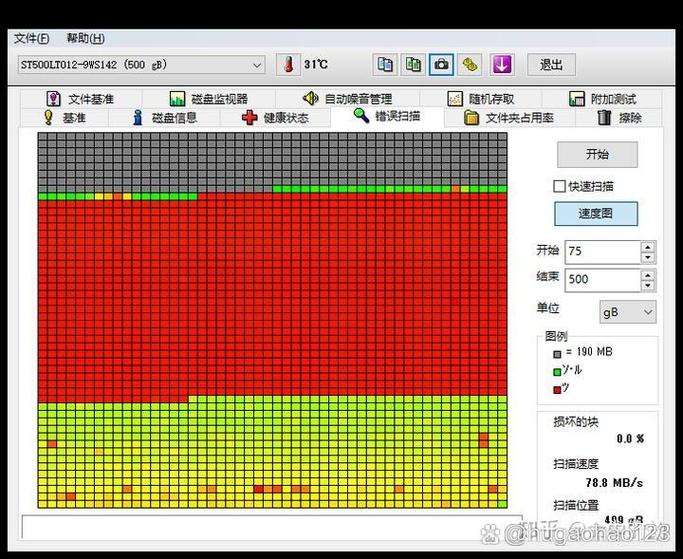Screen dimensions: 683x559
Task: Click the red legend swatch
Action: coord(557,390)
